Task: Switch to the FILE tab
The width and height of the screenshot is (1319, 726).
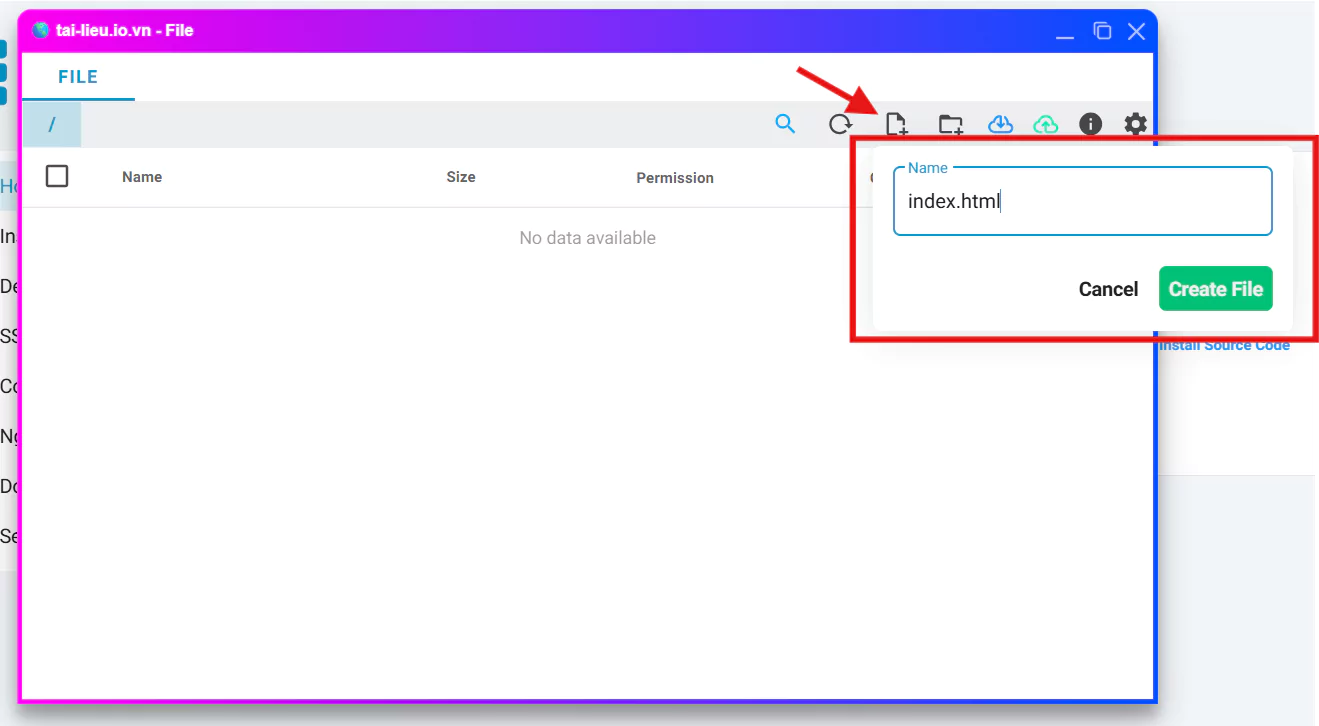Action: [78, 77]
